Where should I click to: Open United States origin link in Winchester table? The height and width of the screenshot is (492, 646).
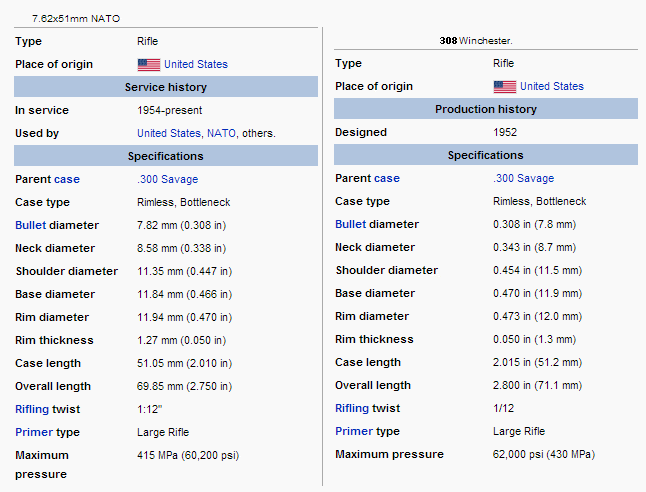coord(552,86)
